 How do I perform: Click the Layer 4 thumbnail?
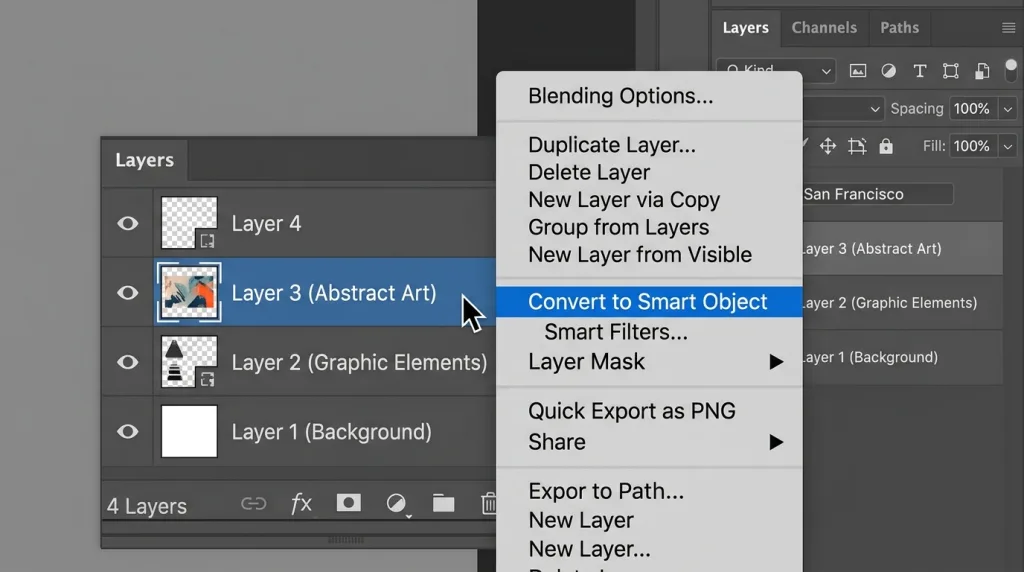tap(189, 223)
